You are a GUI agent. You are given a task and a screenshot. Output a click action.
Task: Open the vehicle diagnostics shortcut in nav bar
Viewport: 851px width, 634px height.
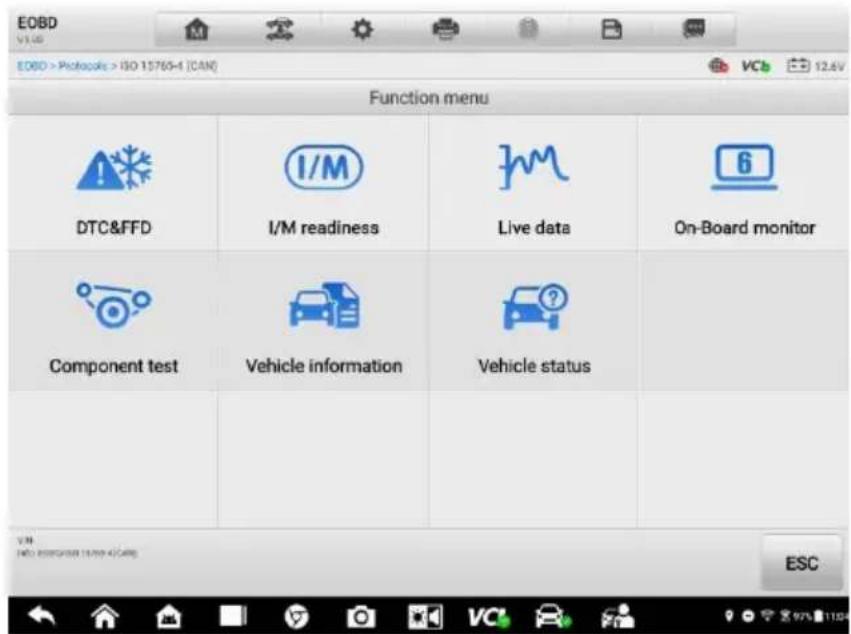[553, 617]
